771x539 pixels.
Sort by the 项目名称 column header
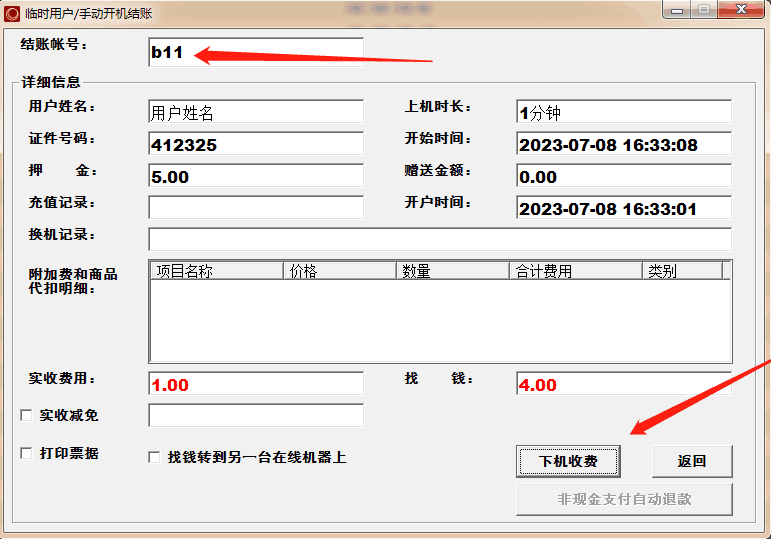217,271
